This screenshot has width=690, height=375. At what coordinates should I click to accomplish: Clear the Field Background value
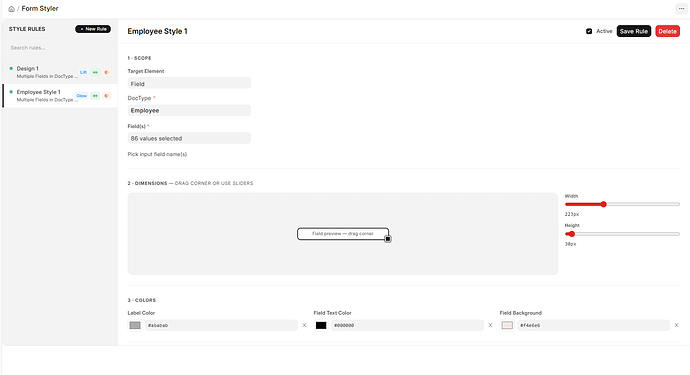(x=676, y=325)
